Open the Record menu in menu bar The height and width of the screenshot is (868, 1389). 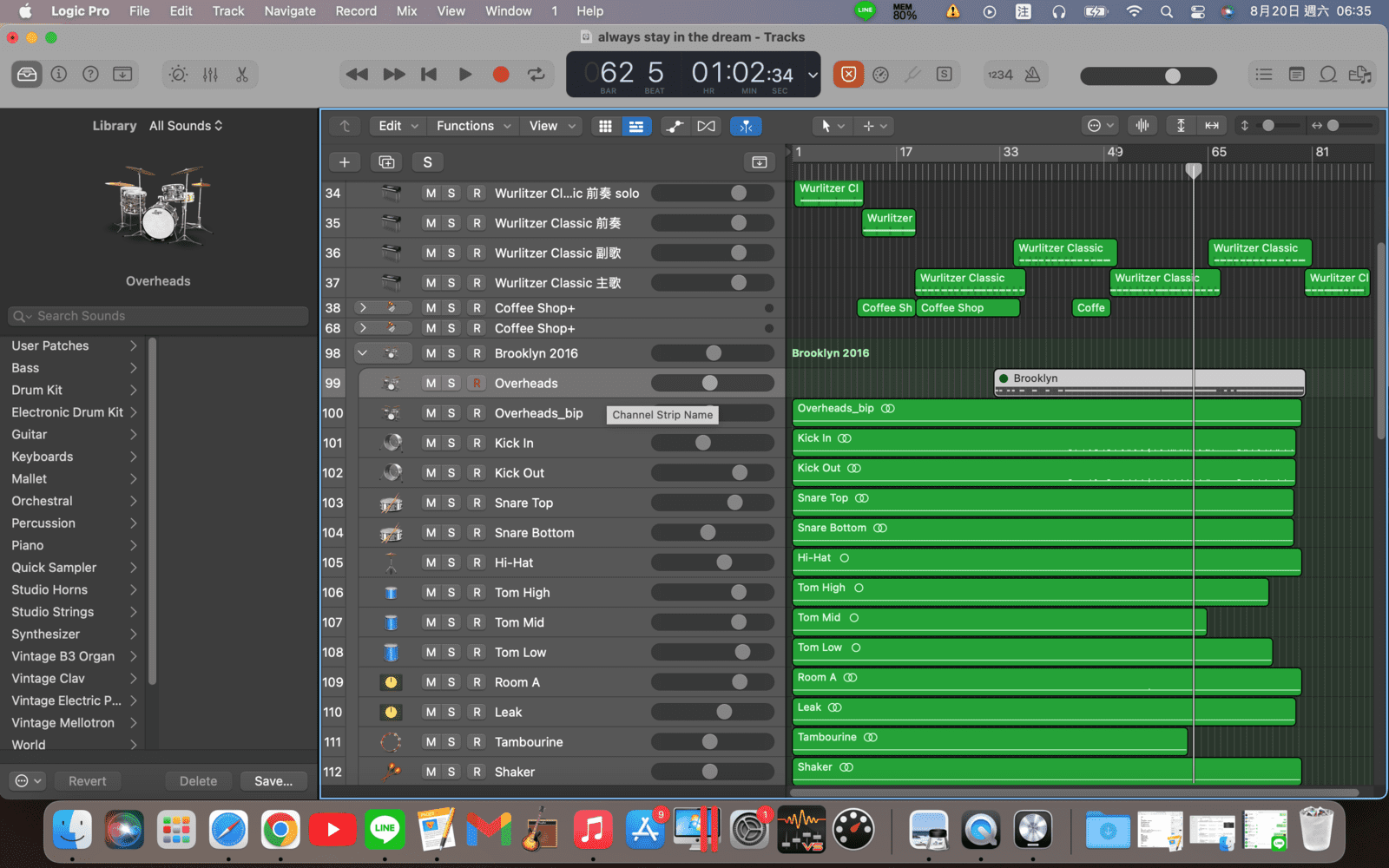(356, 11)
